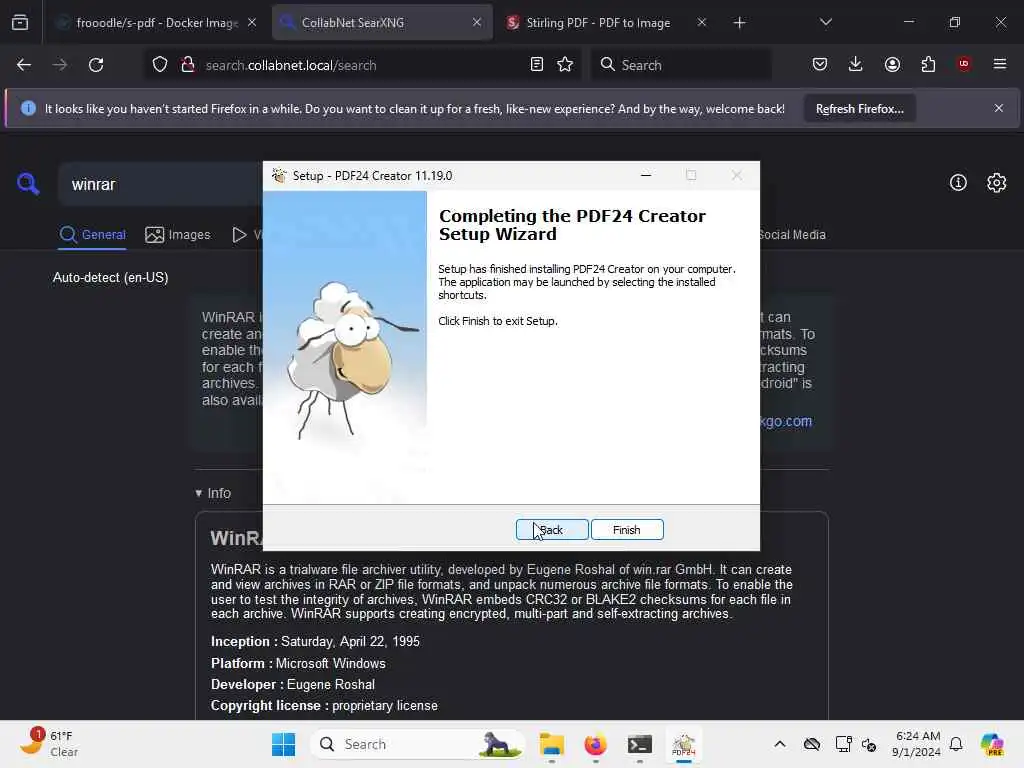Open clock showing 6:24 AM 9/1/2024

pyautogui.click(x=917, y=744)
